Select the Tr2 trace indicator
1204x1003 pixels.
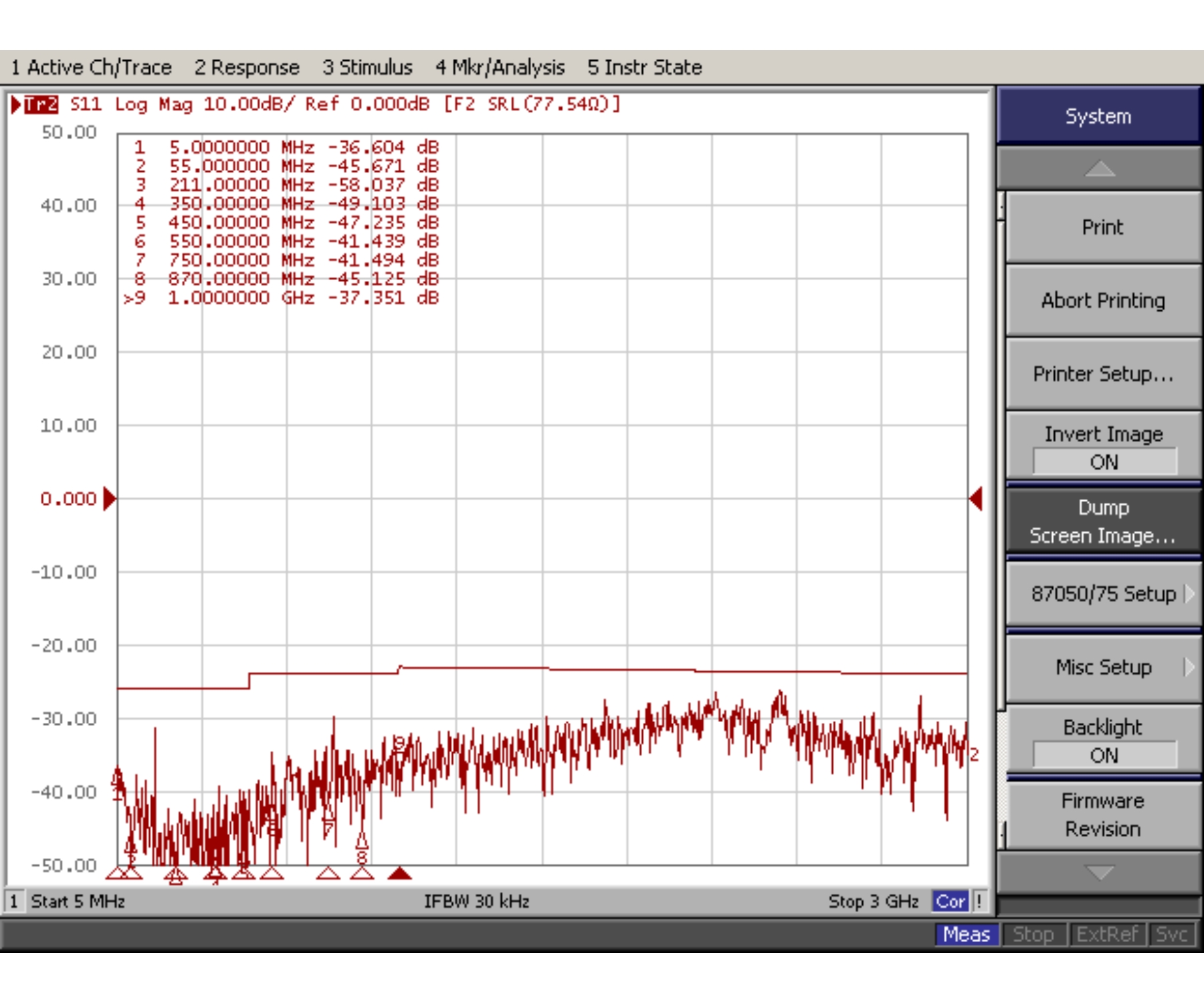pyautogui.click(x=40, y=104)
